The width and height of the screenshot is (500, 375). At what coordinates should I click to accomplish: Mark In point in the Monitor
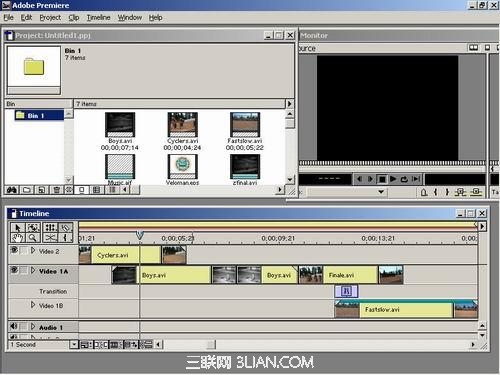(435, 192)
